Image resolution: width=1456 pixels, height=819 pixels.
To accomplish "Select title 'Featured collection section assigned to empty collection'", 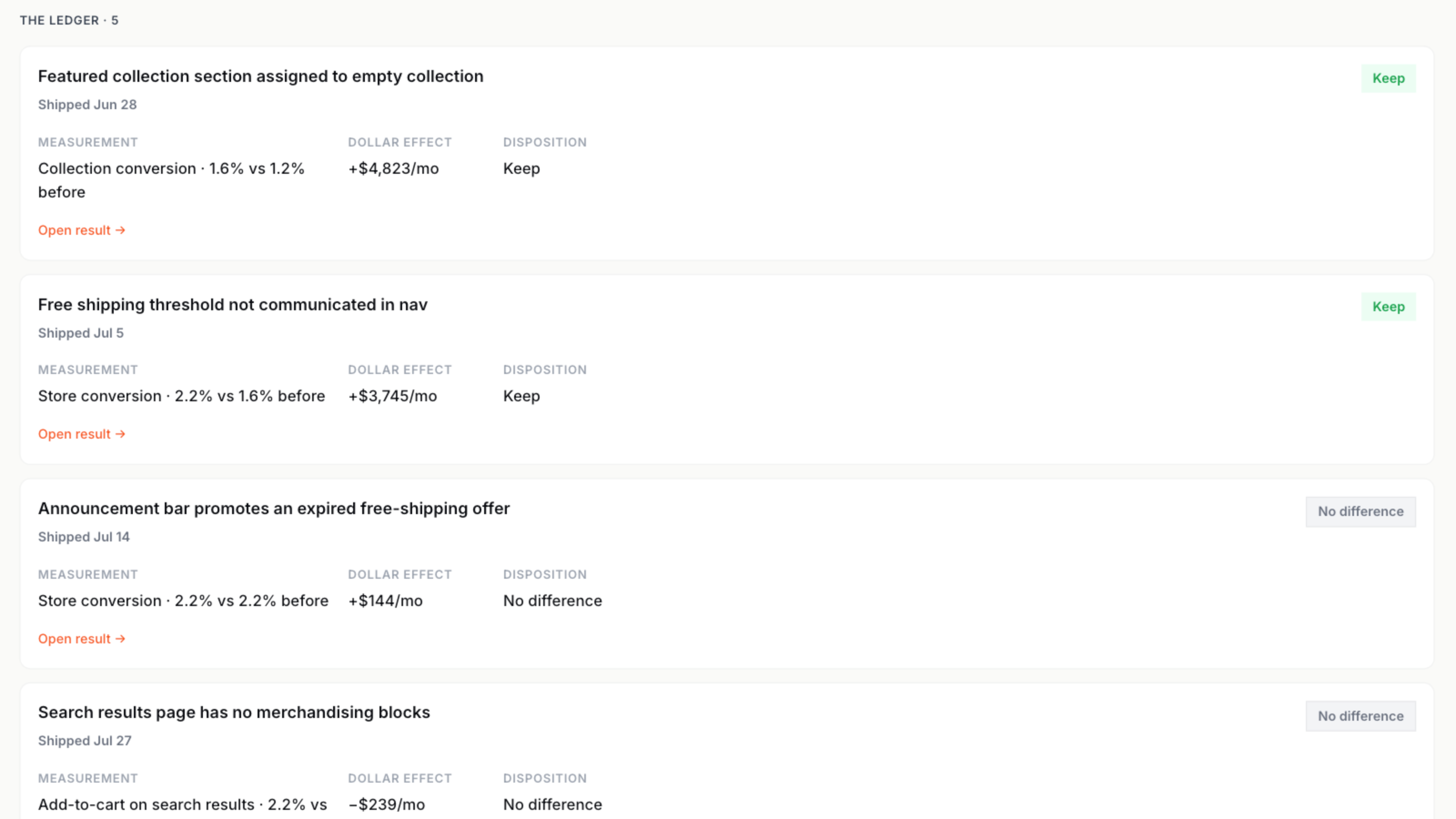I will (261, 76).
